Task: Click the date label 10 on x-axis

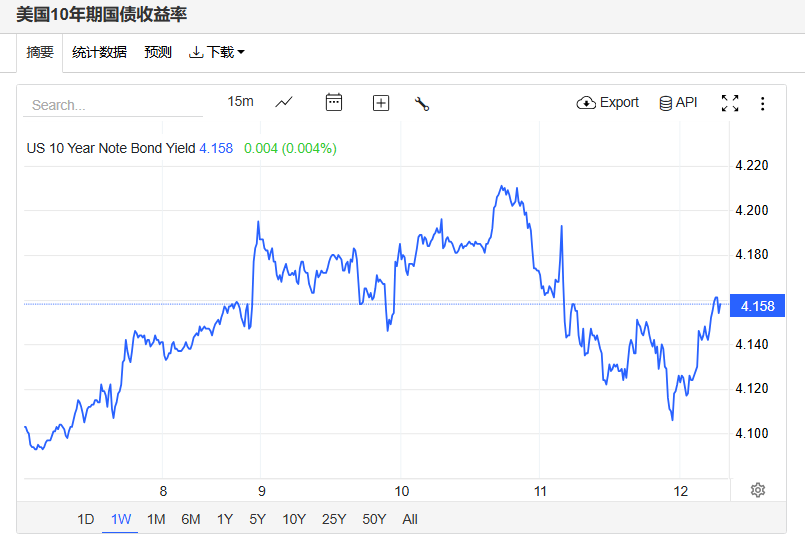Action: point(401,491)
